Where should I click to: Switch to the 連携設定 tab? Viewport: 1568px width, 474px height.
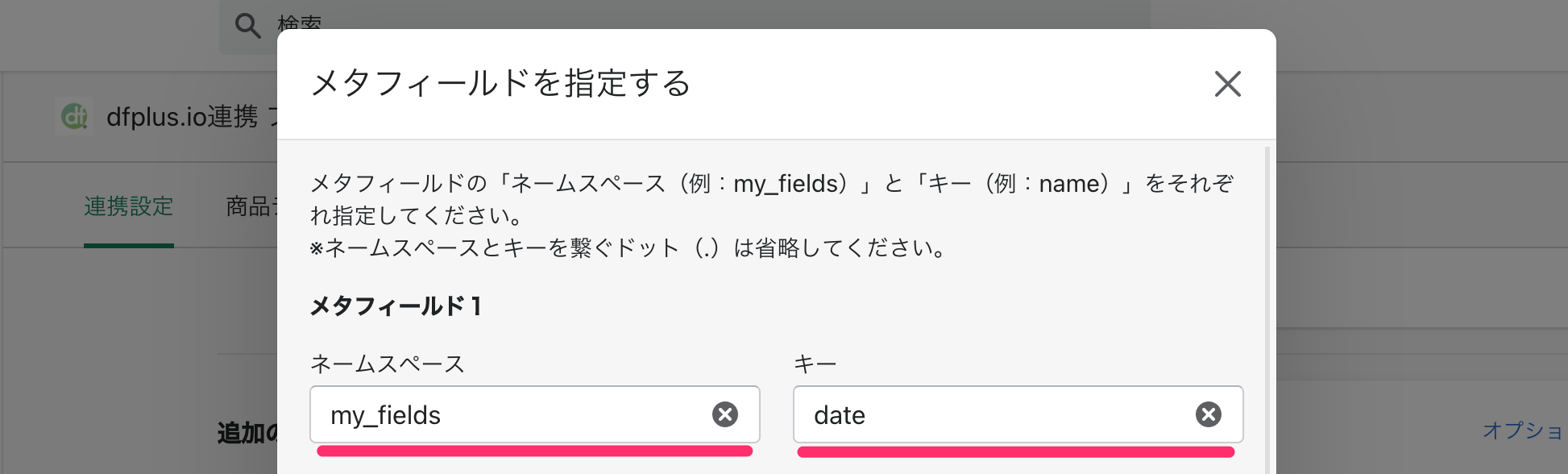click(x=129, y=206)
